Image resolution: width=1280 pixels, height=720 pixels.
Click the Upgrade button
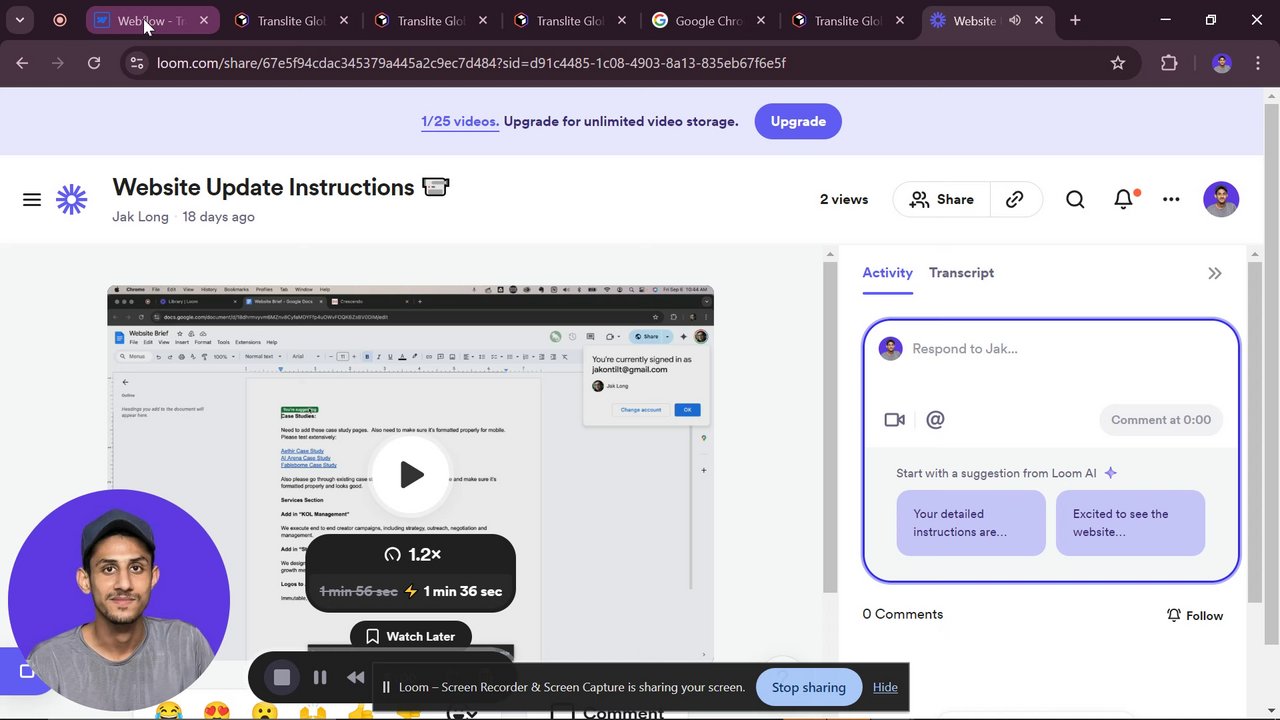[x=798, y=122]
